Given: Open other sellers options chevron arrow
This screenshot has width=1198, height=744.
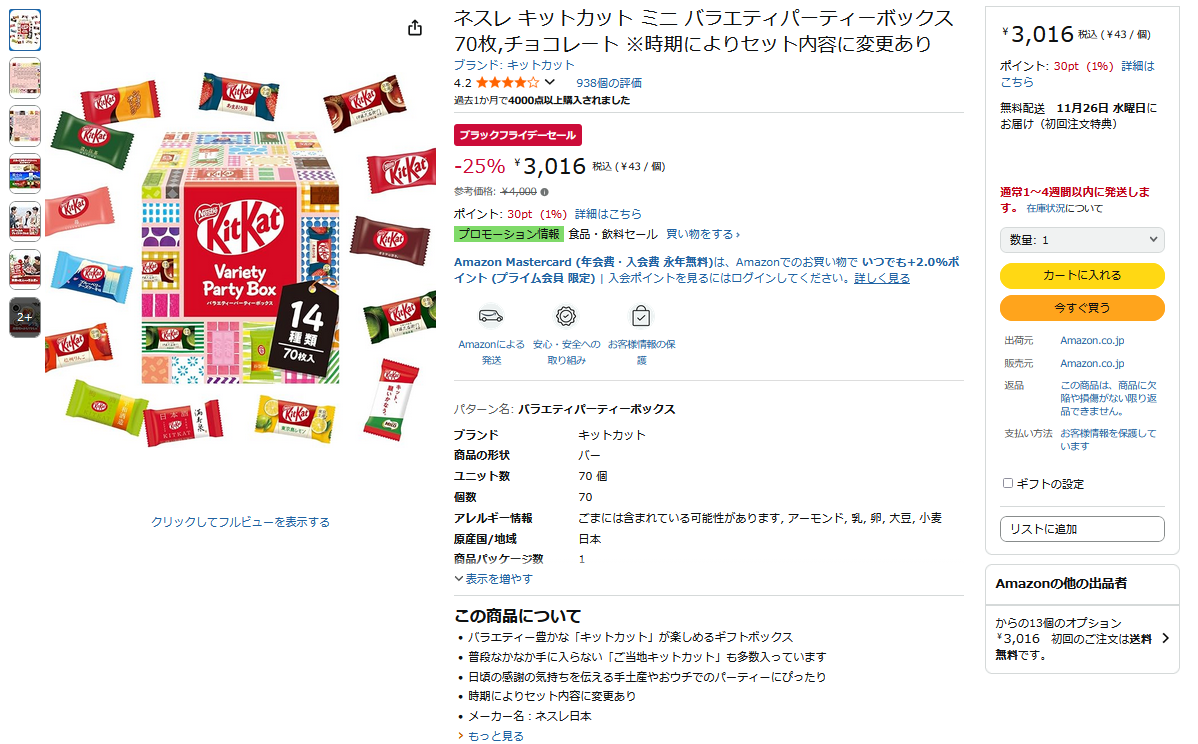Looking at the screenshot, I should click(1165, 638).
